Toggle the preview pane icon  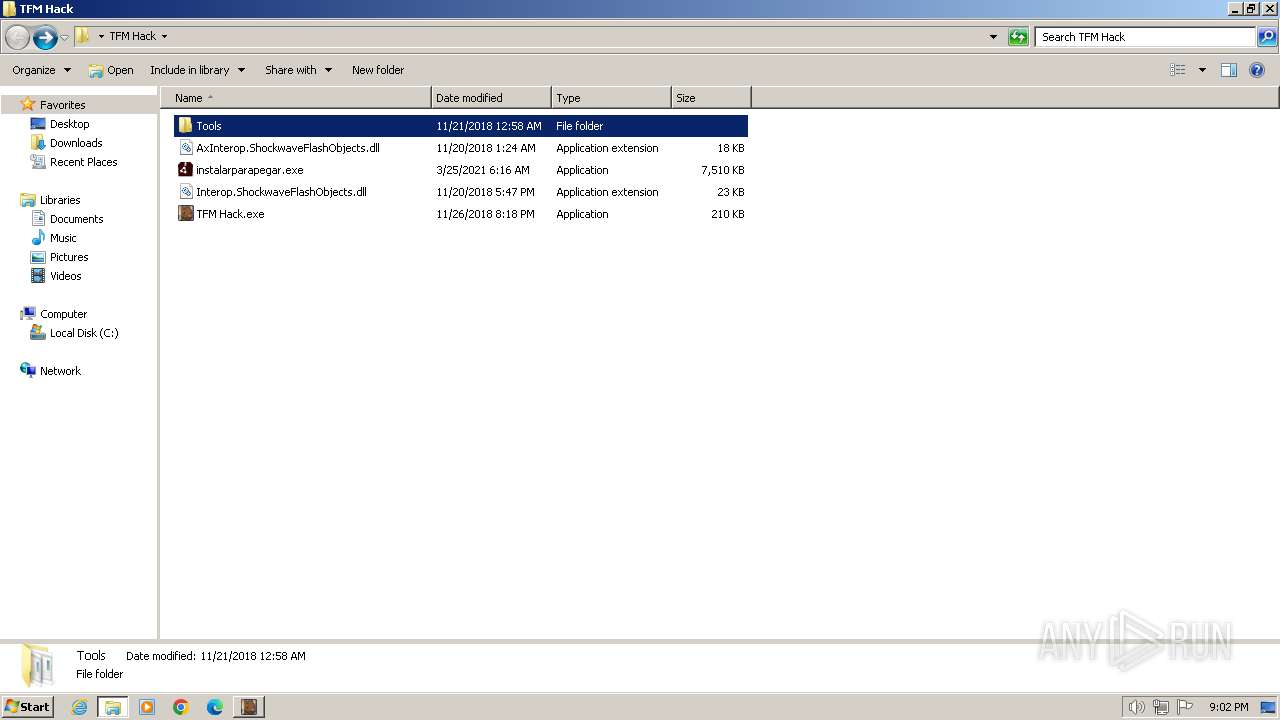click(x=1229, y=70)
